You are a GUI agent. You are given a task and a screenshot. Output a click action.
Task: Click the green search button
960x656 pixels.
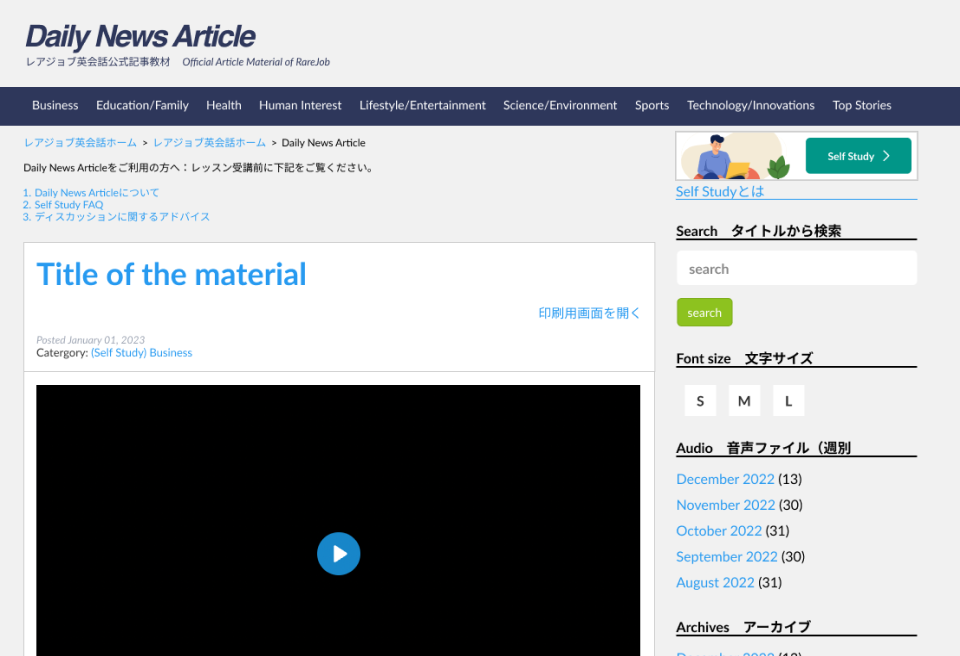[x=704, y=312]
